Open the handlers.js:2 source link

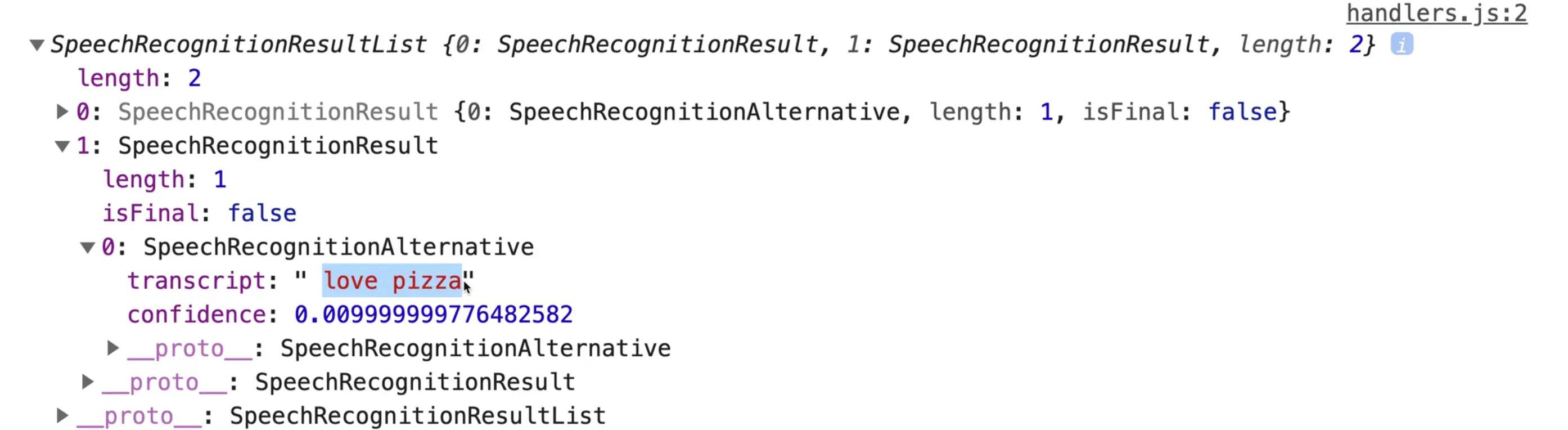click(1436, 14)
